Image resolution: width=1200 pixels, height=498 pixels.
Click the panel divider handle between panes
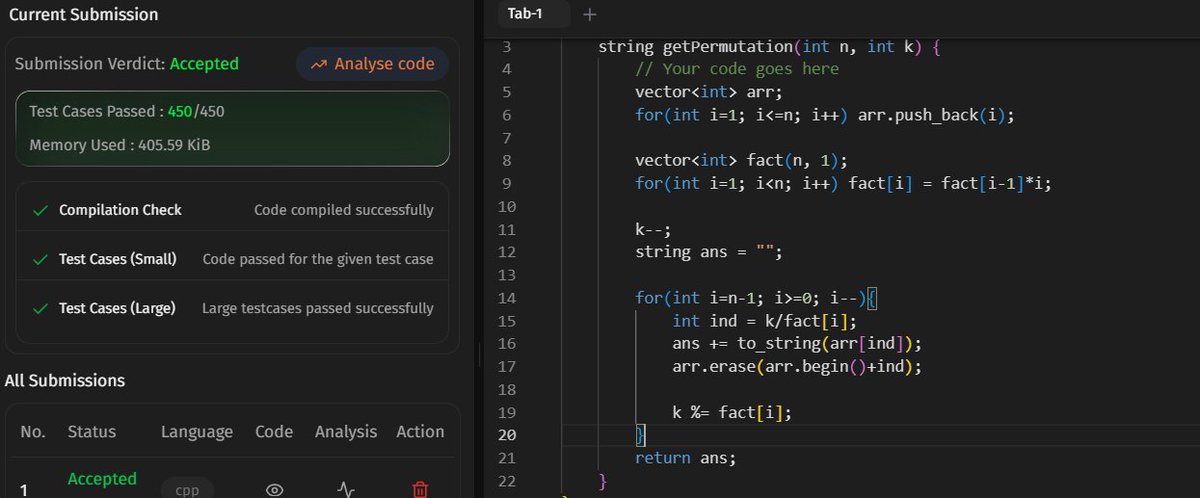click(x=480, y=354)
